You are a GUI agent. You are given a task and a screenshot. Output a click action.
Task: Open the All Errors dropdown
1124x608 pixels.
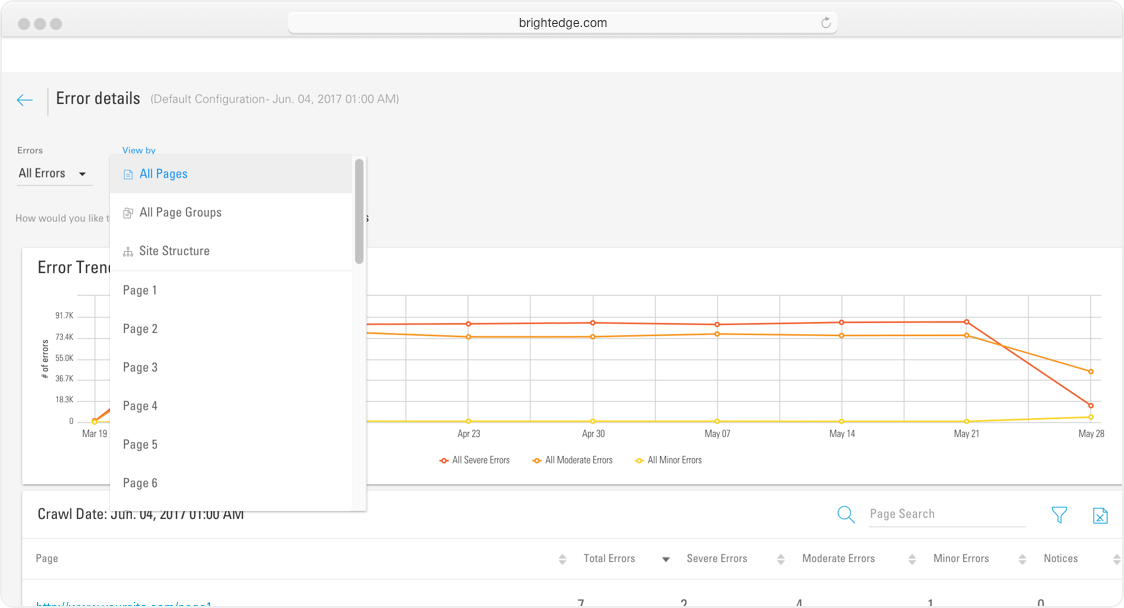(x=53, y=174)
